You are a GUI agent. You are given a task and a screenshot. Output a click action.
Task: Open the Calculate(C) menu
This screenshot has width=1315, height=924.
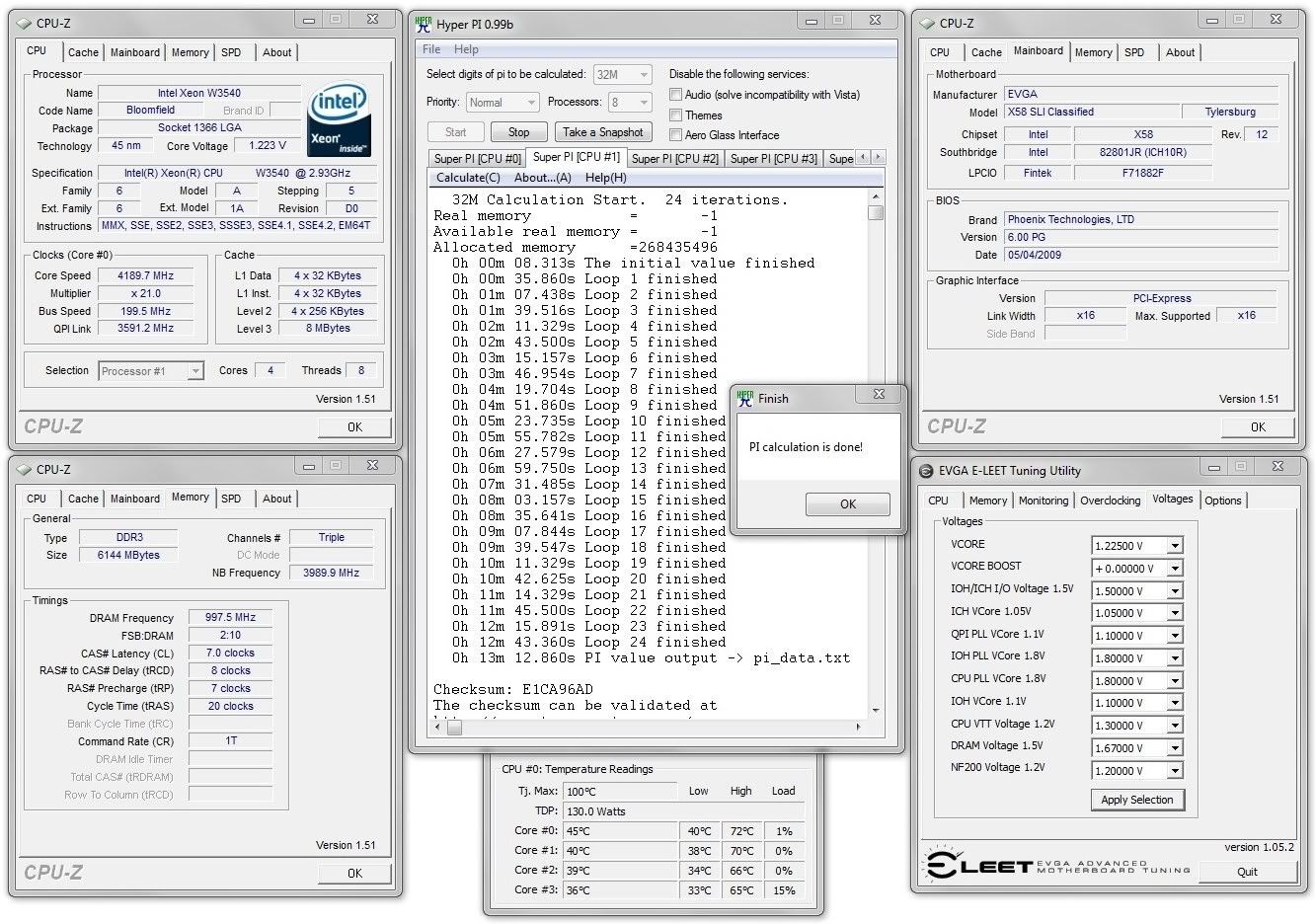468,178
